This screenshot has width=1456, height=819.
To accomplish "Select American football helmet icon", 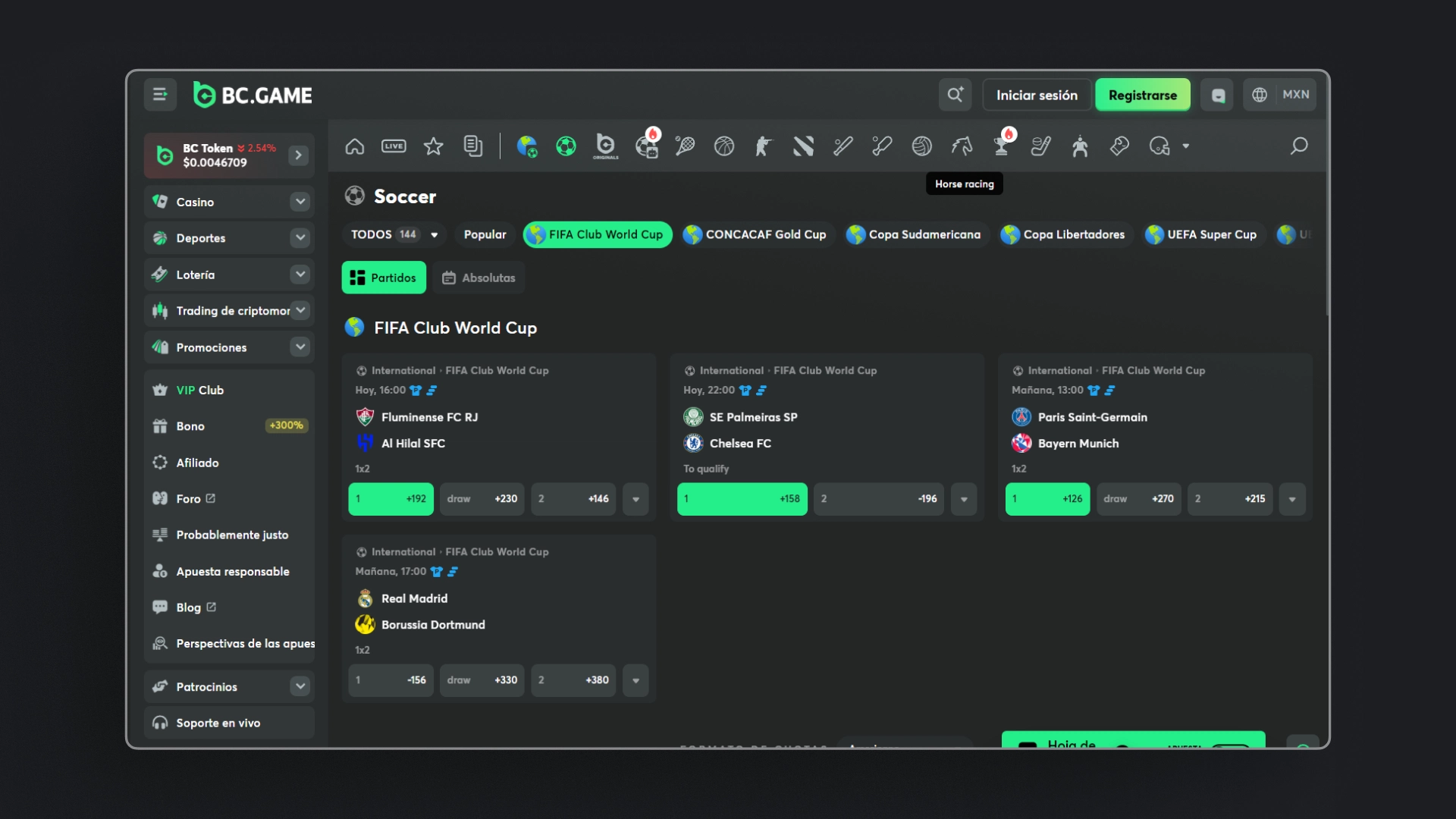I will tap(1159, 146).
